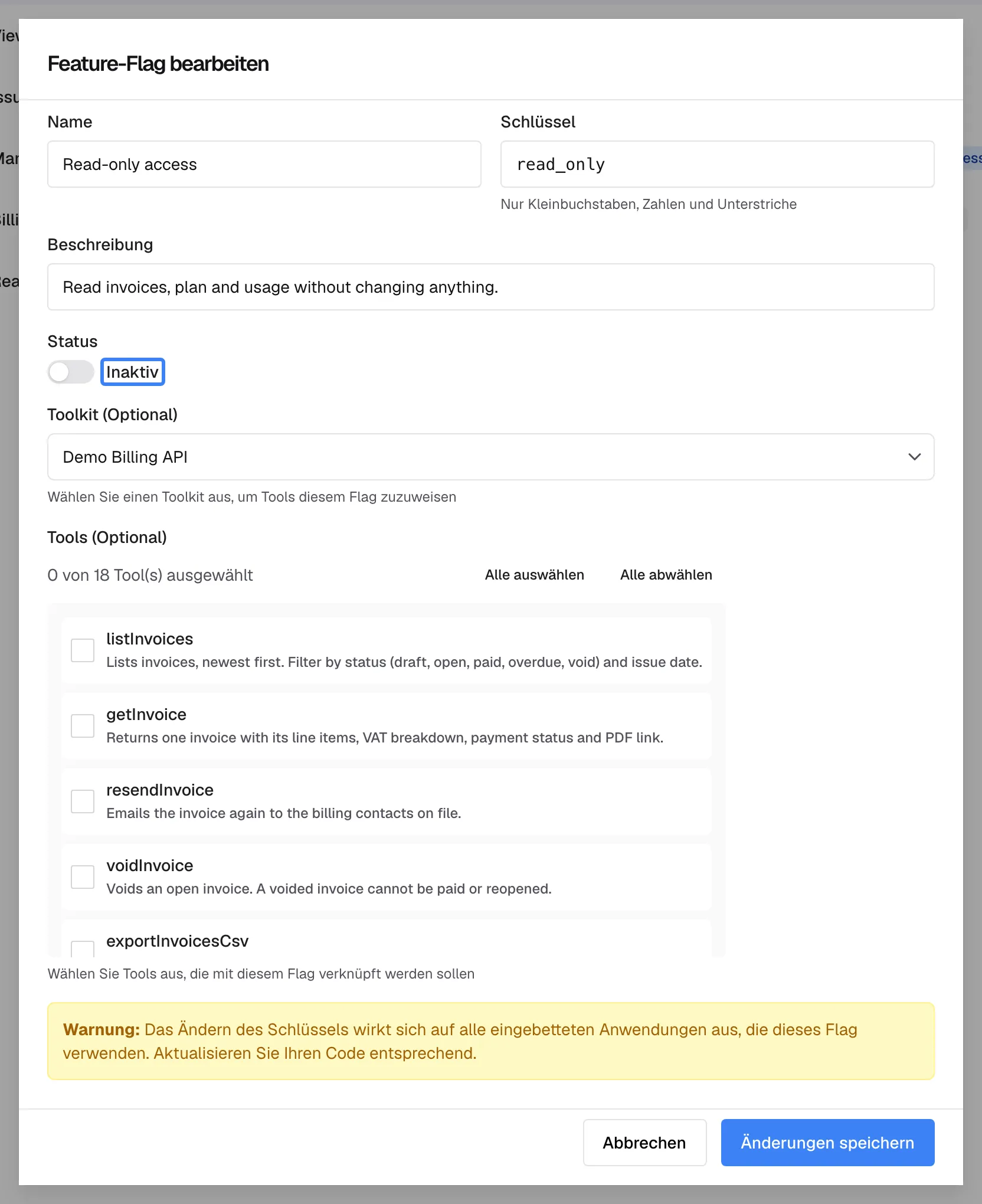This screenshot has width=982, height=1204.
Task: Click 'Returns one invoice with its line items' text
Action: pyautogui.click(x=385, y=738)
